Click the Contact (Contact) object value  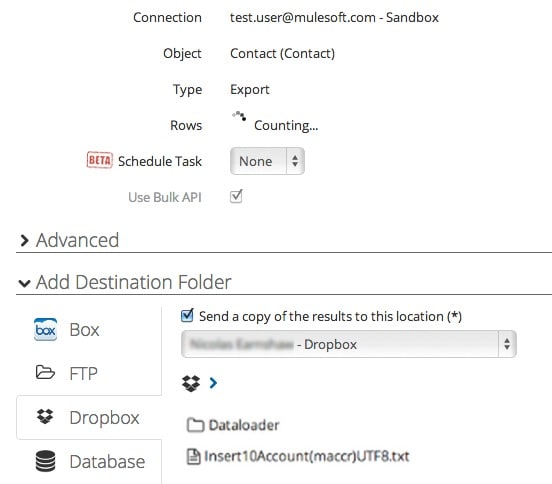(282, 54)
